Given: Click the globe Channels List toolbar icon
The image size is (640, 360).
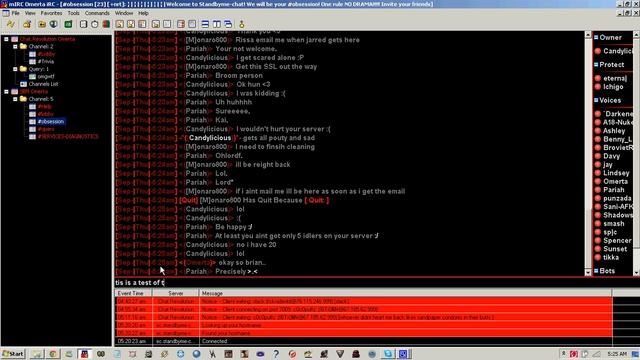Looking at the screenshot, I should (x=53, y=24).
